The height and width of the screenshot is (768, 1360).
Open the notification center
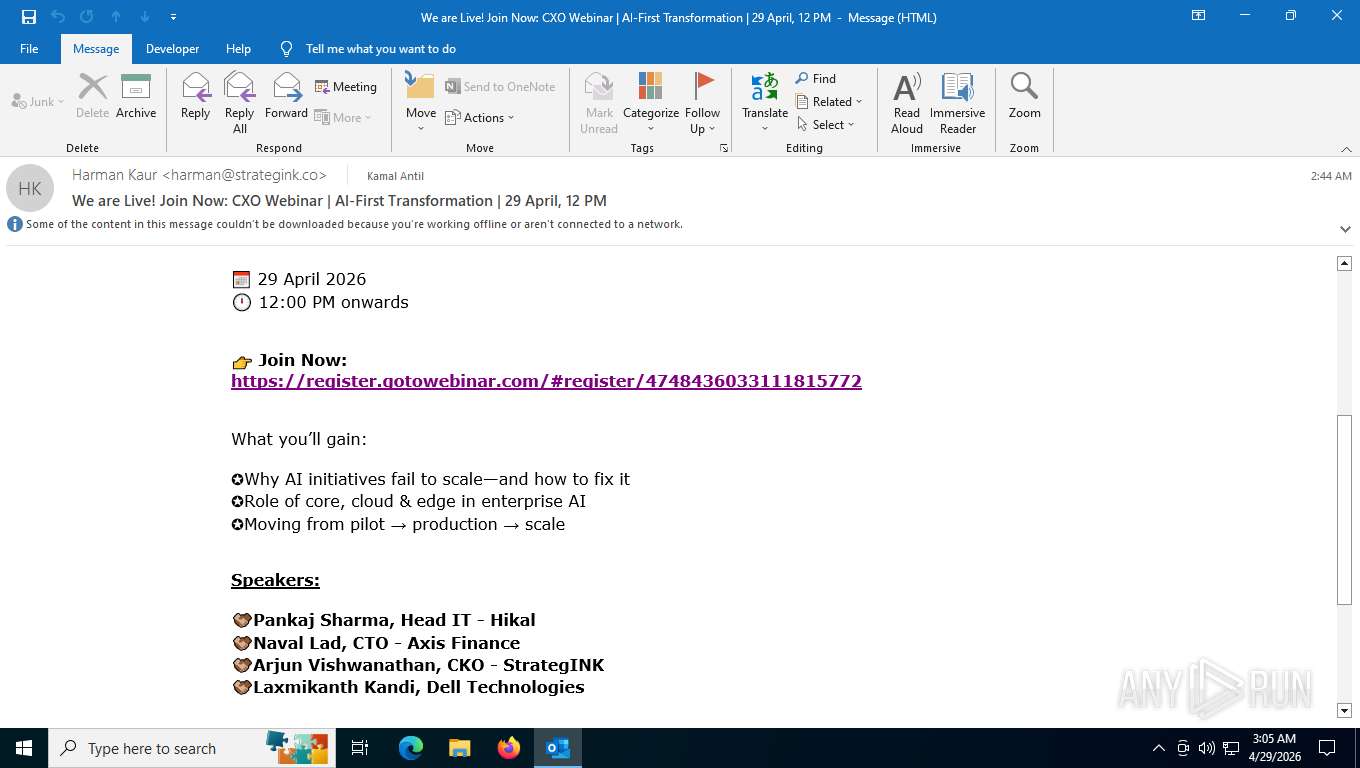(1327, 748)
